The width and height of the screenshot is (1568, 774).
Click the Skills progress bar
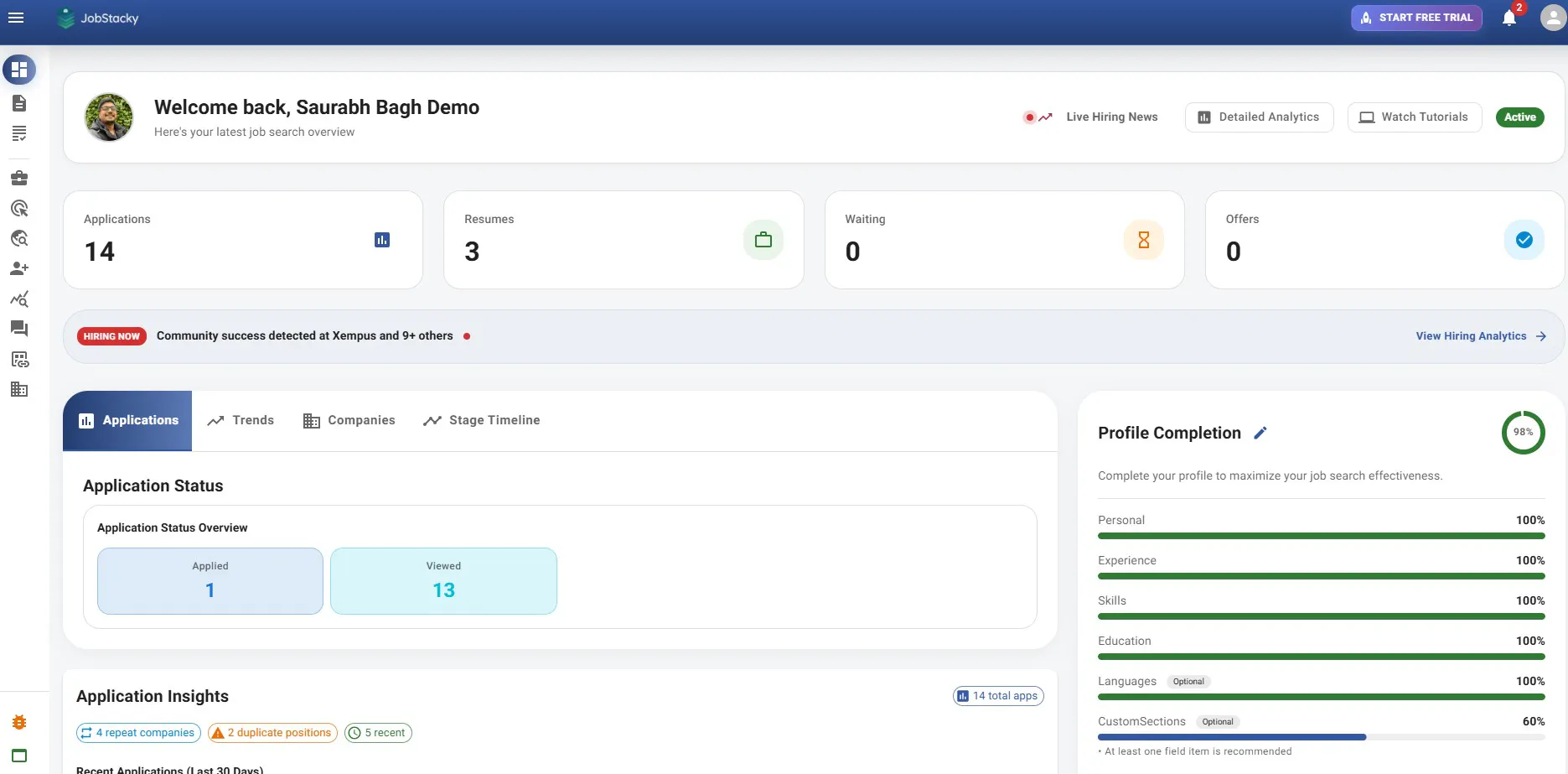[x=1322, y=616]
